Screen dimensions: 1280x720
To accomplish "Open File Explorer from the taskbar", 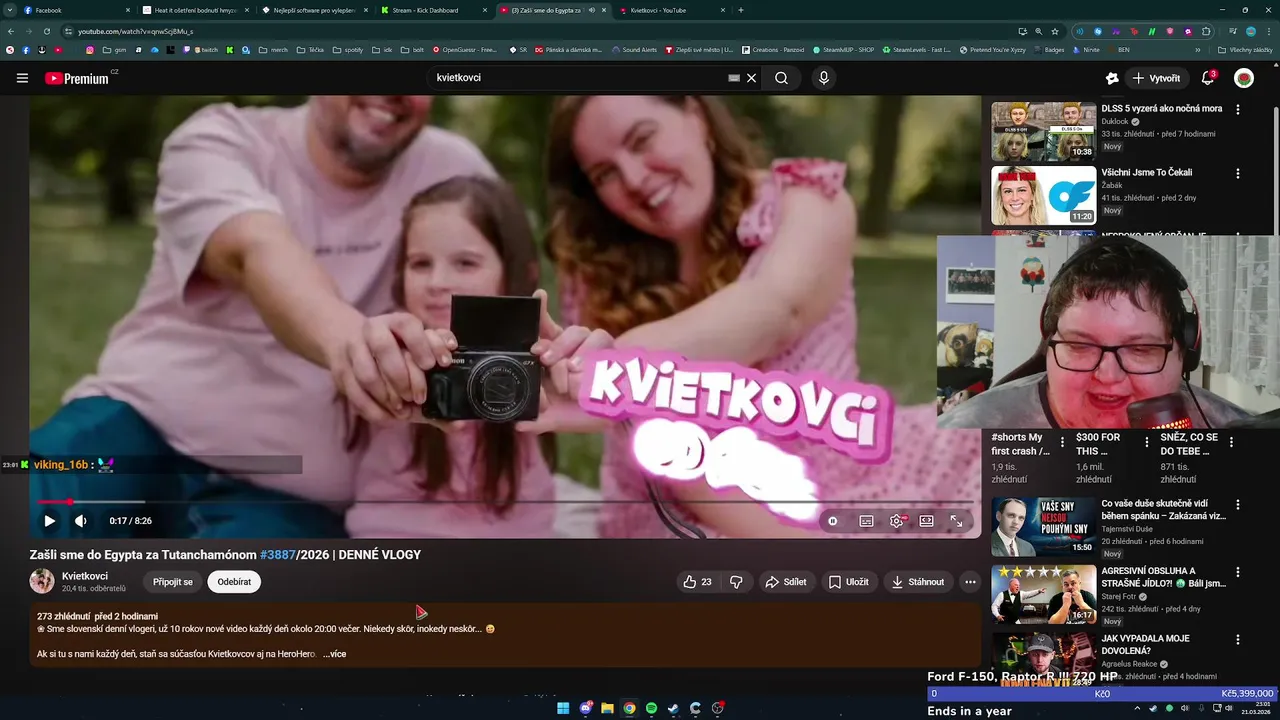I will [x=607, y=708].
